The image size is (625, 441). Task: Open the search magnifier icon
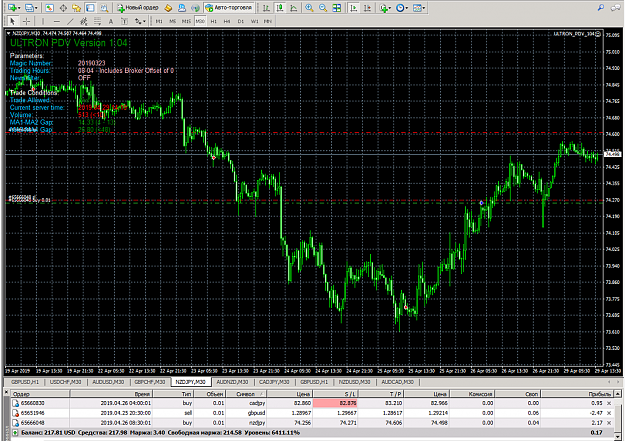601,8
